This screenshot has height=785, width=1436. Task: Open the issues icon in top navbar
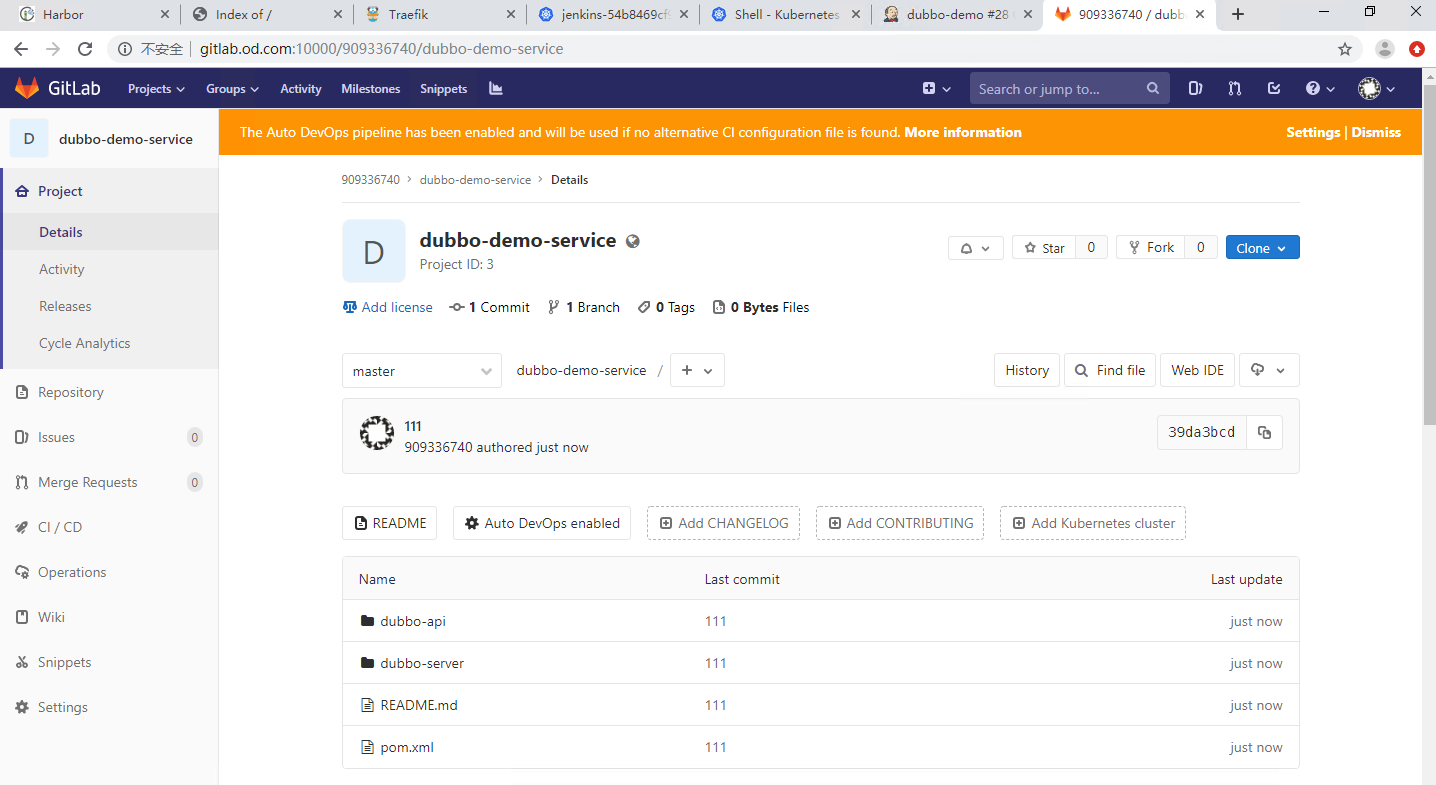coord(1195,88)
